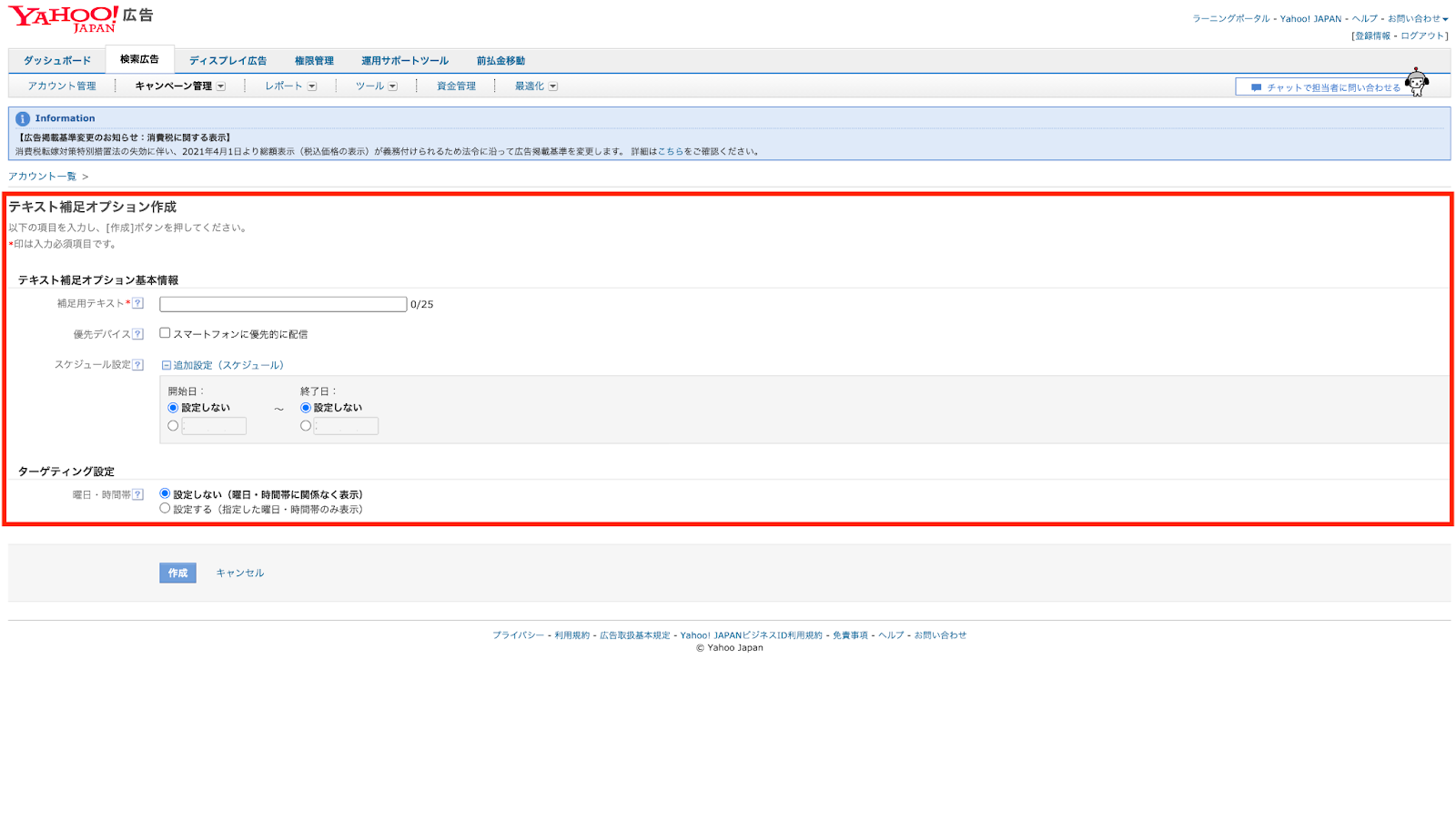Image resolution: width=1456 pixels, height=822 pixels.
Task: Click the blue Information icon
Action: pyautogui.click(x=23, y=119)
